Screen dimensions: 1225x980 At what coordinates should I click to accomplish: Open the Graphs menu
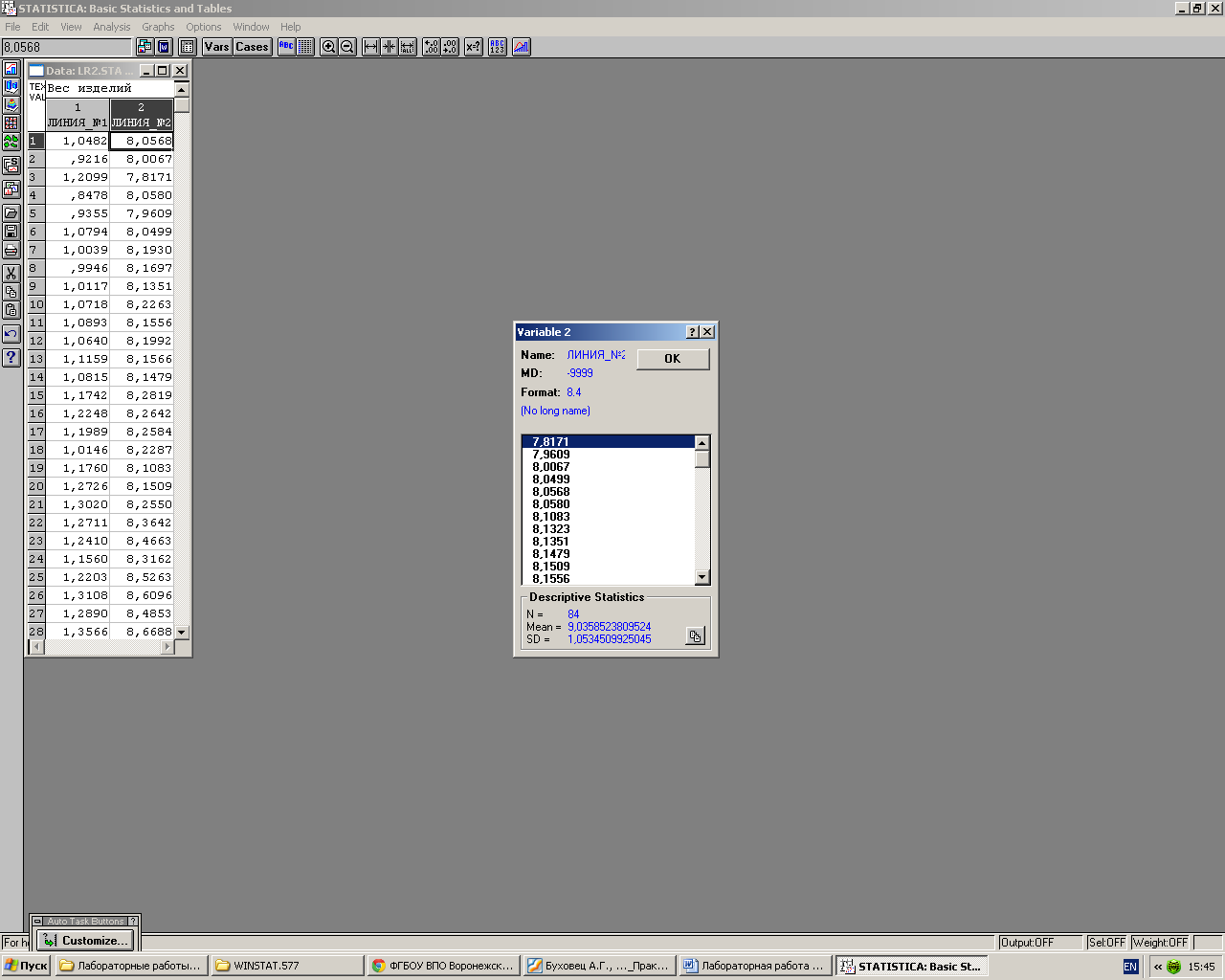[158, 27]
